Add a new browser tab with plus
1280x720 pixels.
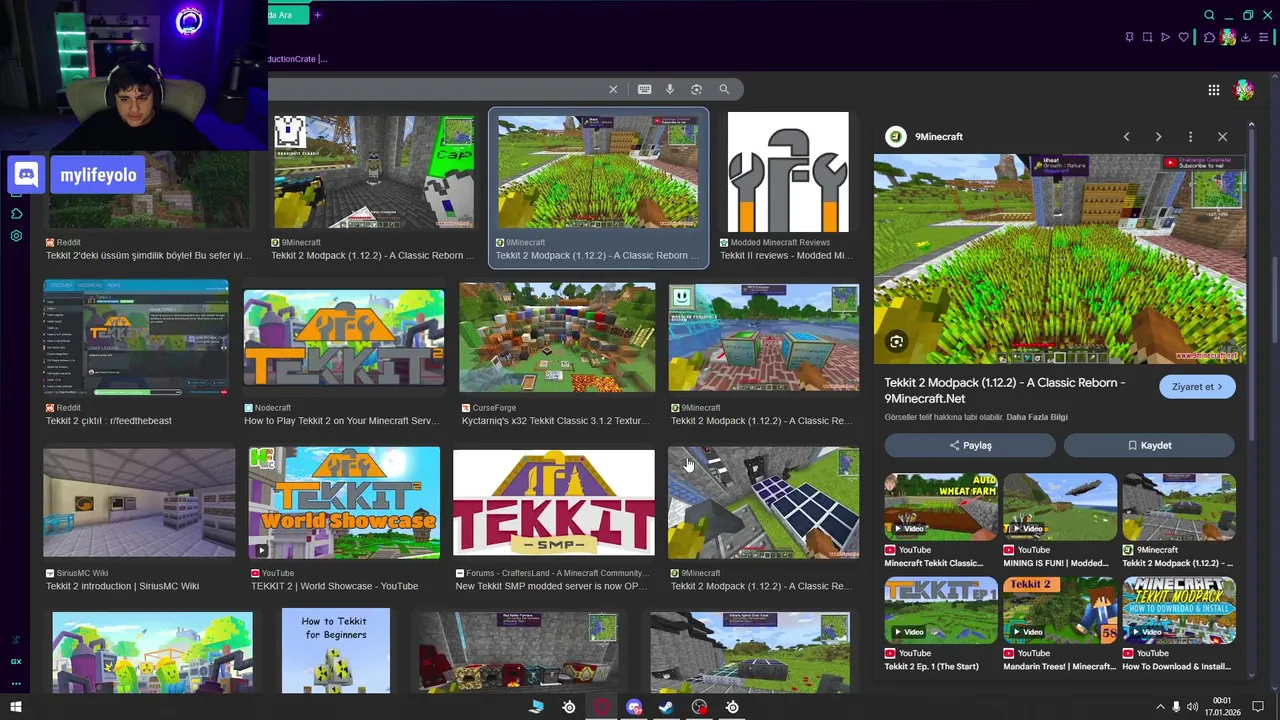(318, 15)
